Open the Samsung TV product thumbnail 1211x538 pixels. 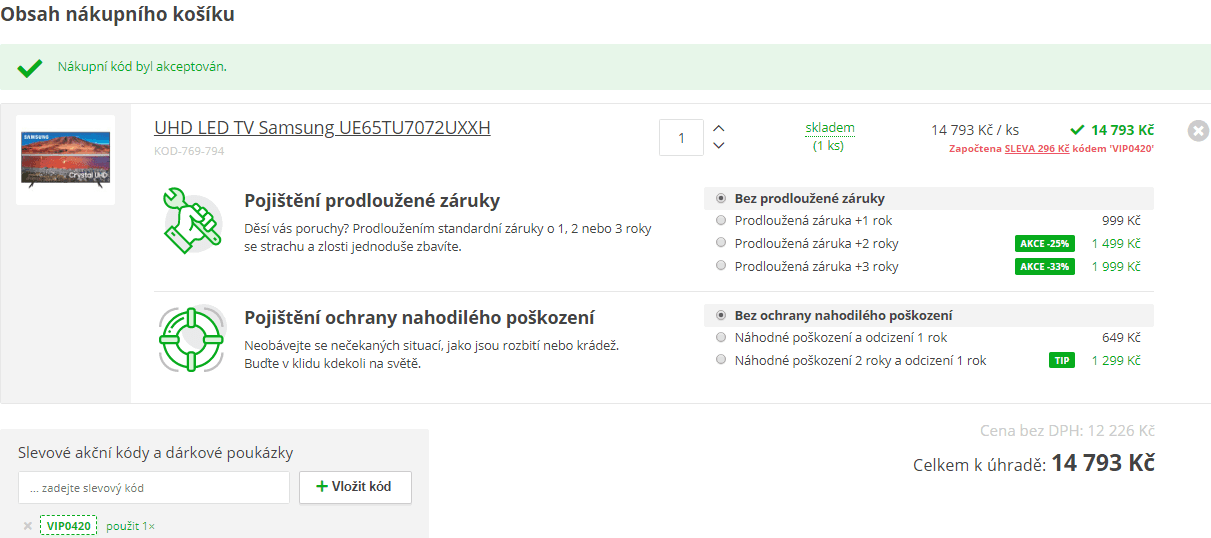(65, 160)
